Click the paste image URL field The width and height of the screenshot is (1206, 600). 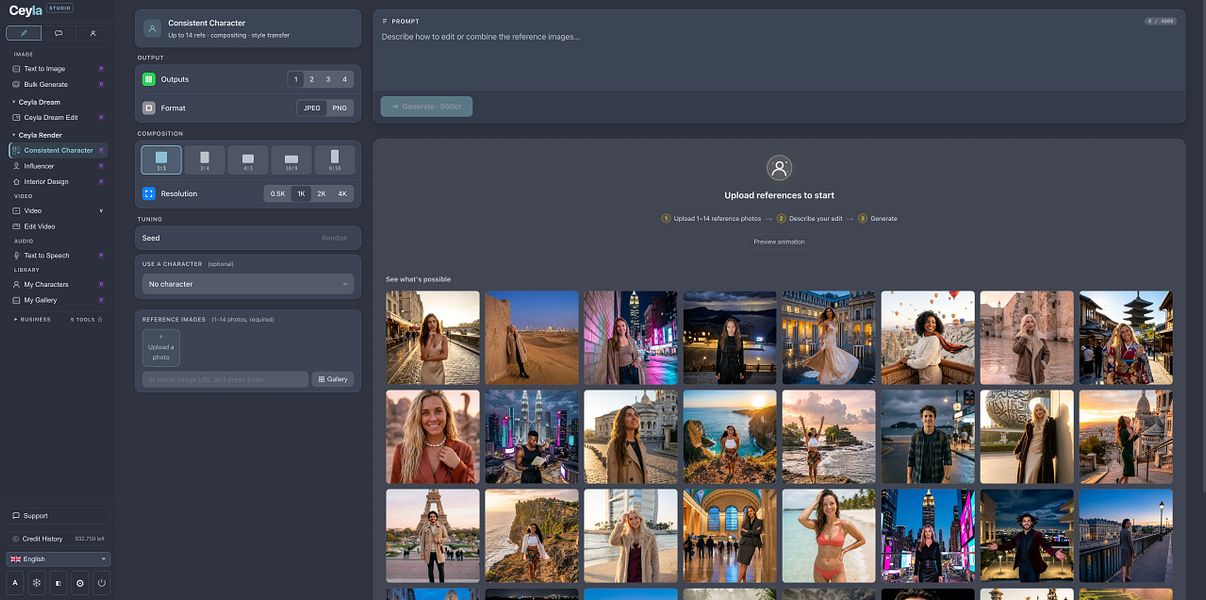click(225, 379)
